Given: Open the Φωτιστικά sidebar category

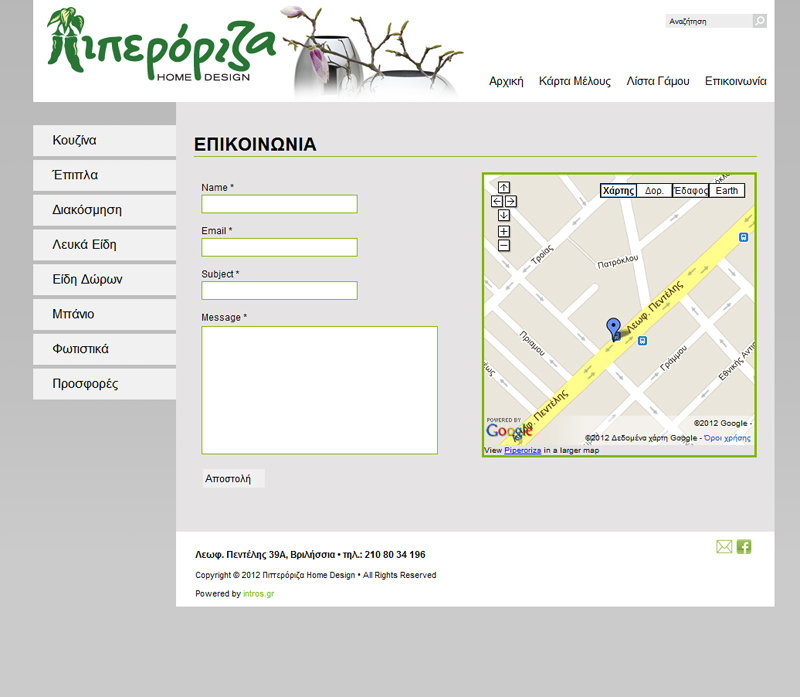Looking at the screenshot, I should tap(104, 349).
